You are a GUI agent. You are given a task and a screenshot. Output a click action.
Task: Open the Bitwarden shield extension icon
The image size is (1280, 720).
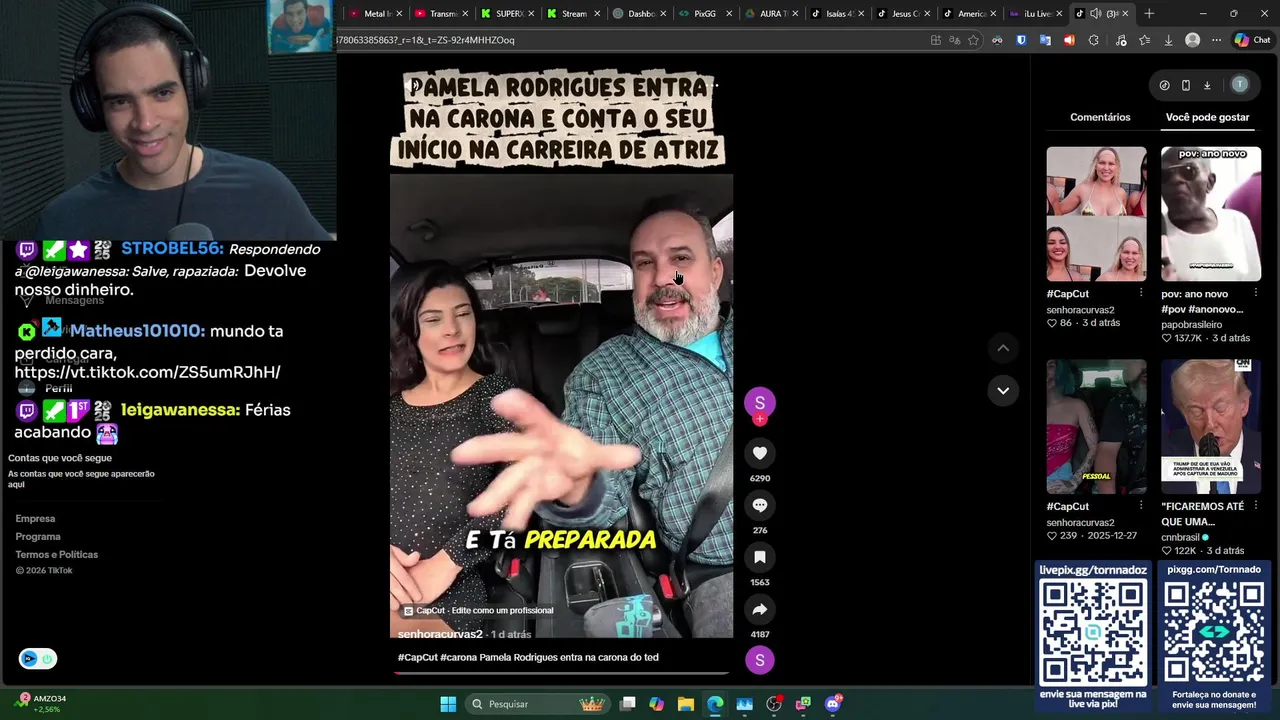coord(1021,40)
